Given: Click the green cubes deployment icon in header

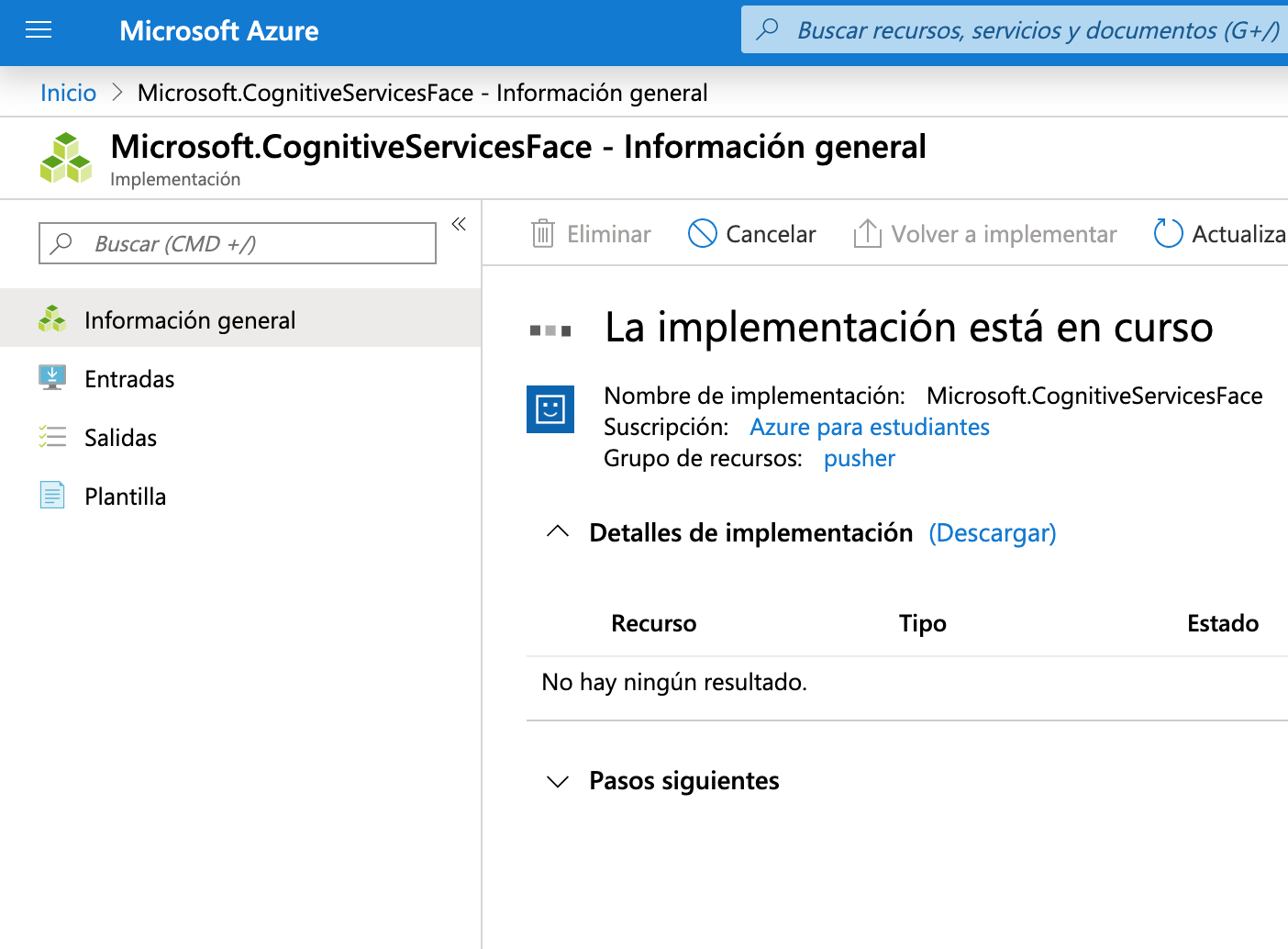Looking at the screenshot, I should [x=66, y=158].
